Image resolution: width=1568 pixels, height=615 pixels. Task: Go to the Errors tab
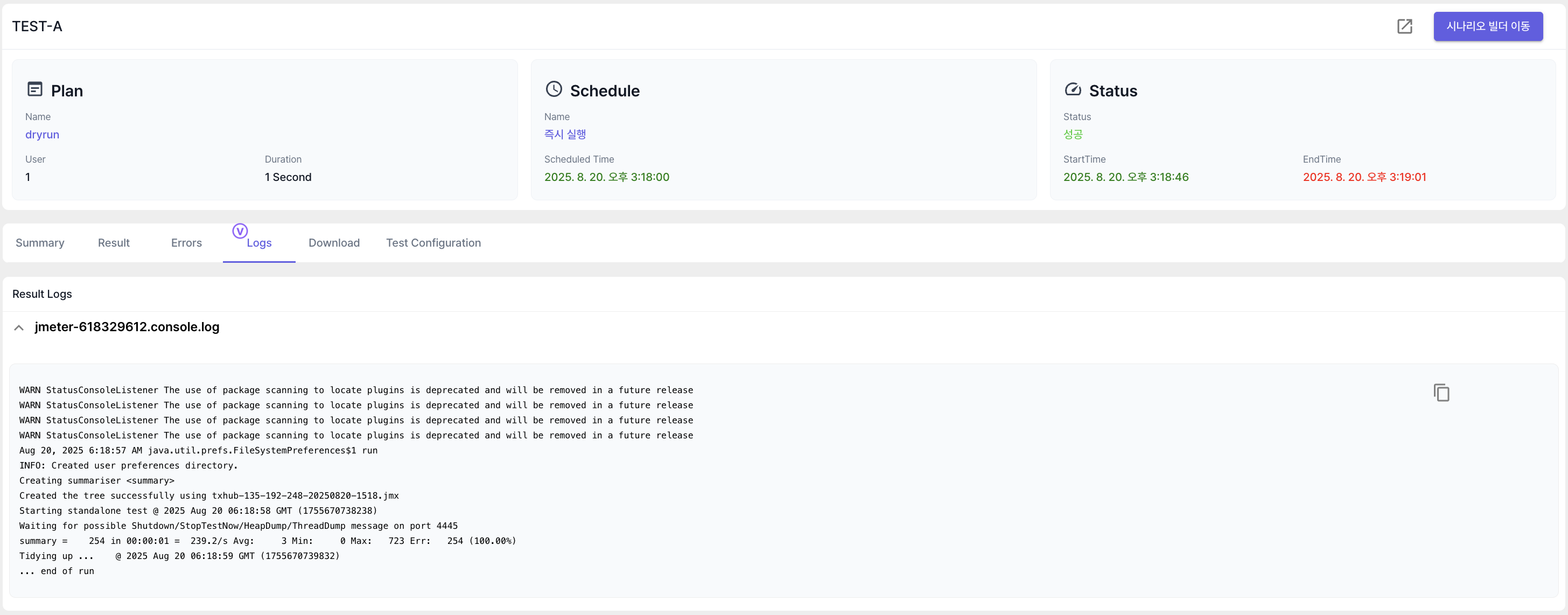(186, 243)
